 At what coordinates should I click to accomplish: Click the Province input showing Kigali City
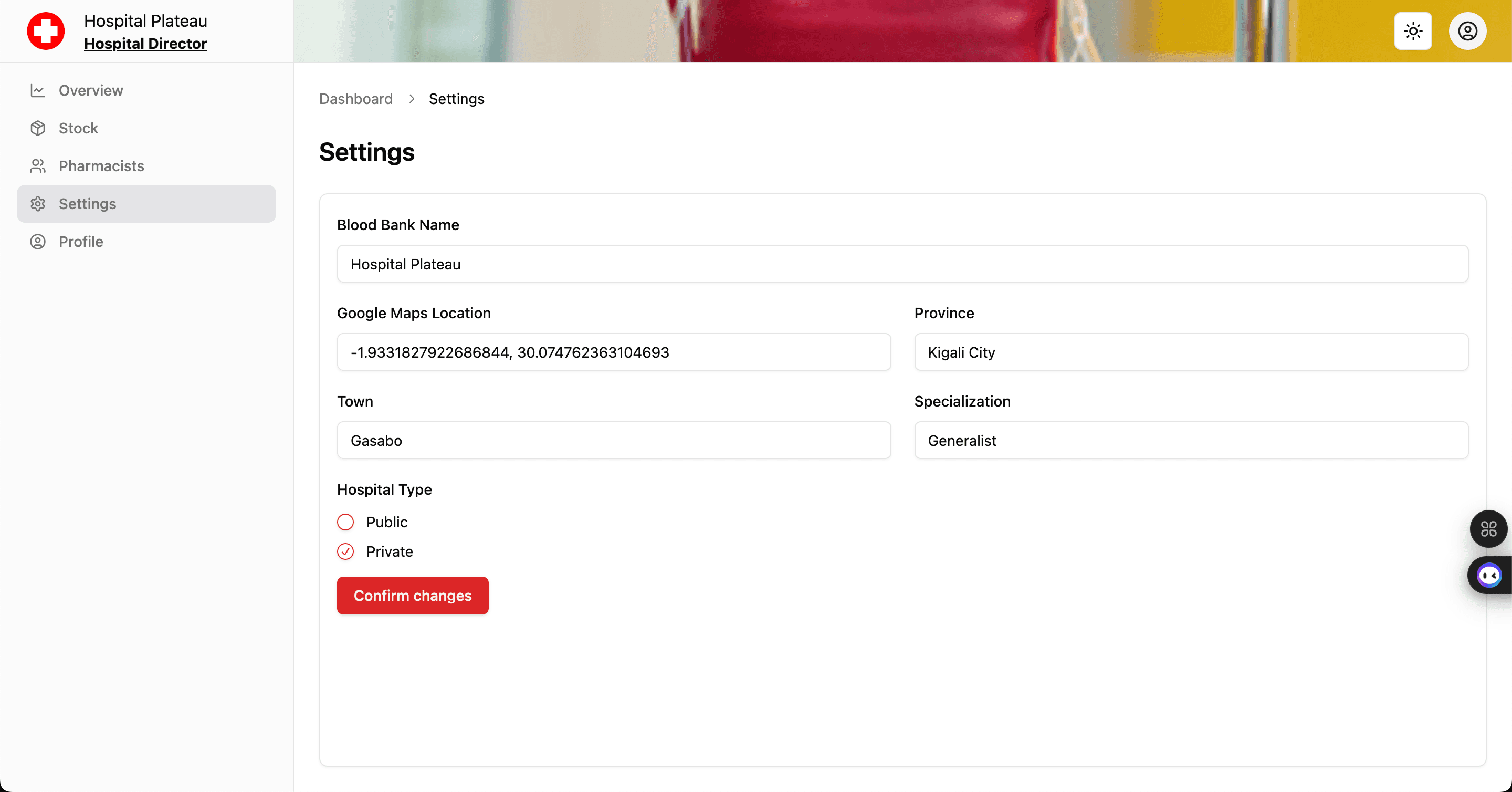(1190, 352)
